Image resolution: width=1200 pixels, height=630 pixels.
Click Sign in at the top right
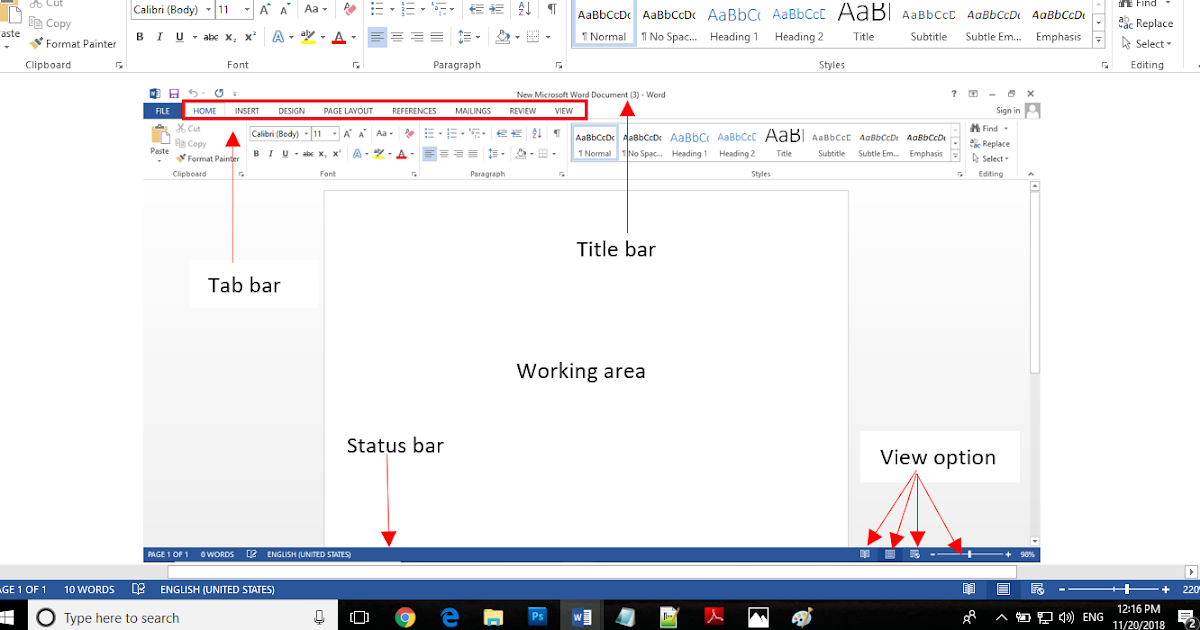tap(1009, 110)
